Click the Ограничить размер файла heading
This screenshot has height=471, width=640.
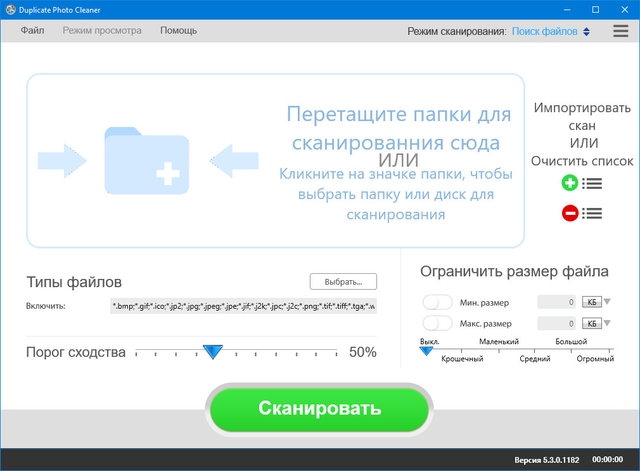click(x=514, y=271)
